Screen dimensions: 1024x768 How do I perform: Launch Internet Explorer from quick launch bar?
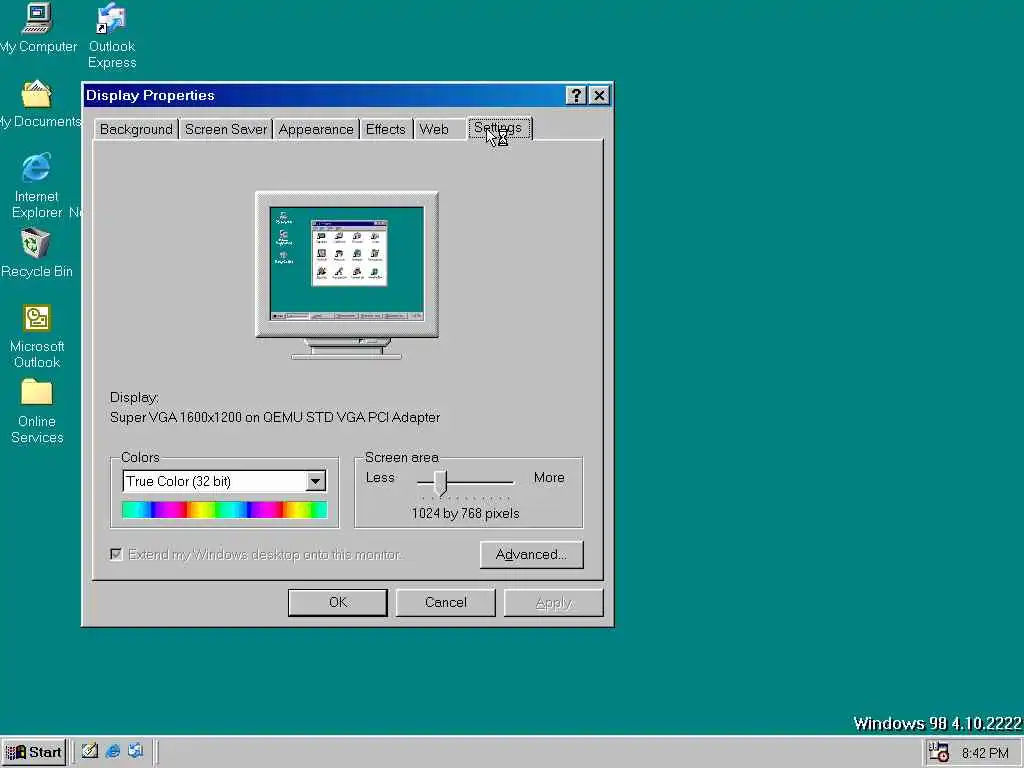point(113,751)
